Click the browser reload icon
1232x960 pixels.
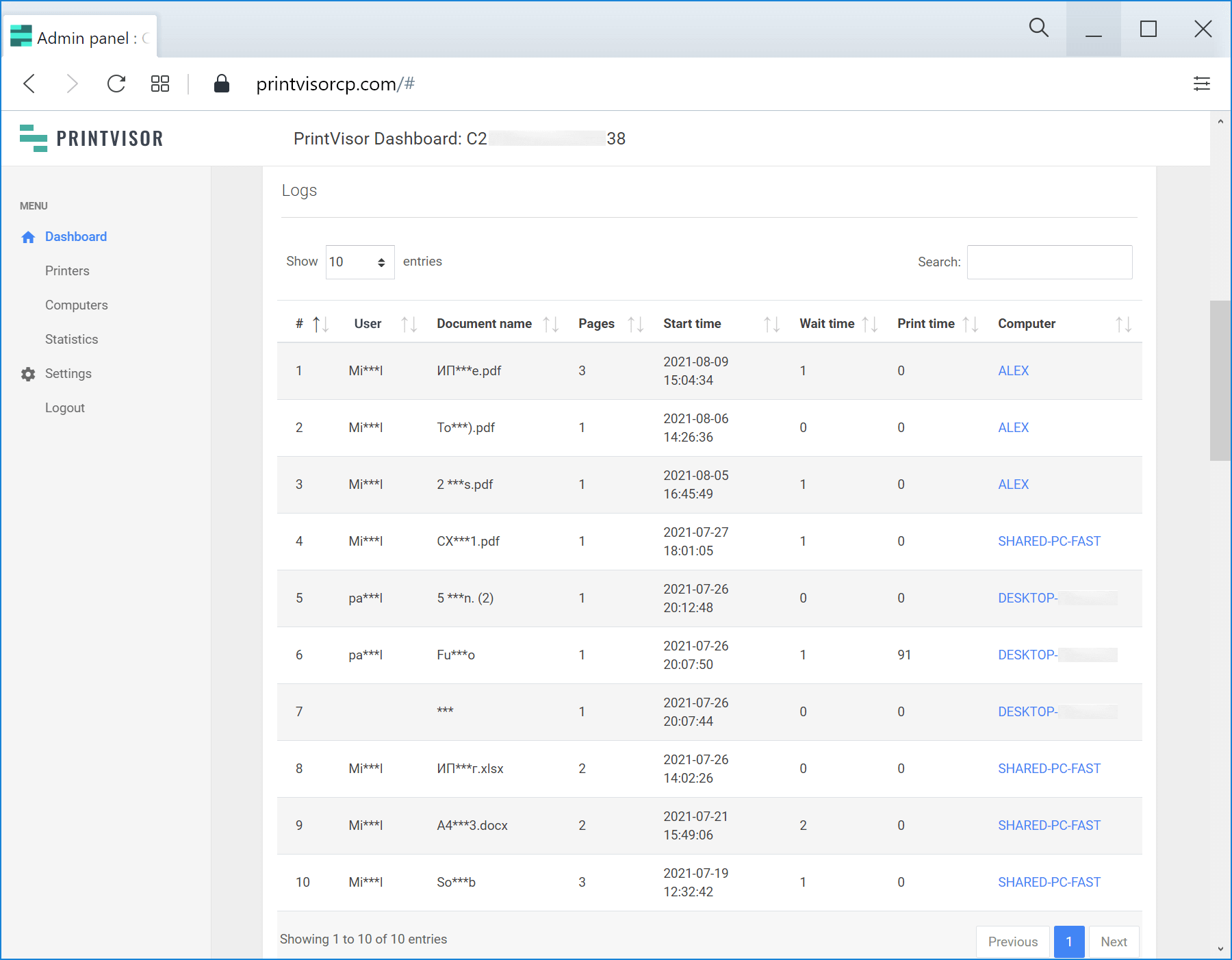coord(116,84)
